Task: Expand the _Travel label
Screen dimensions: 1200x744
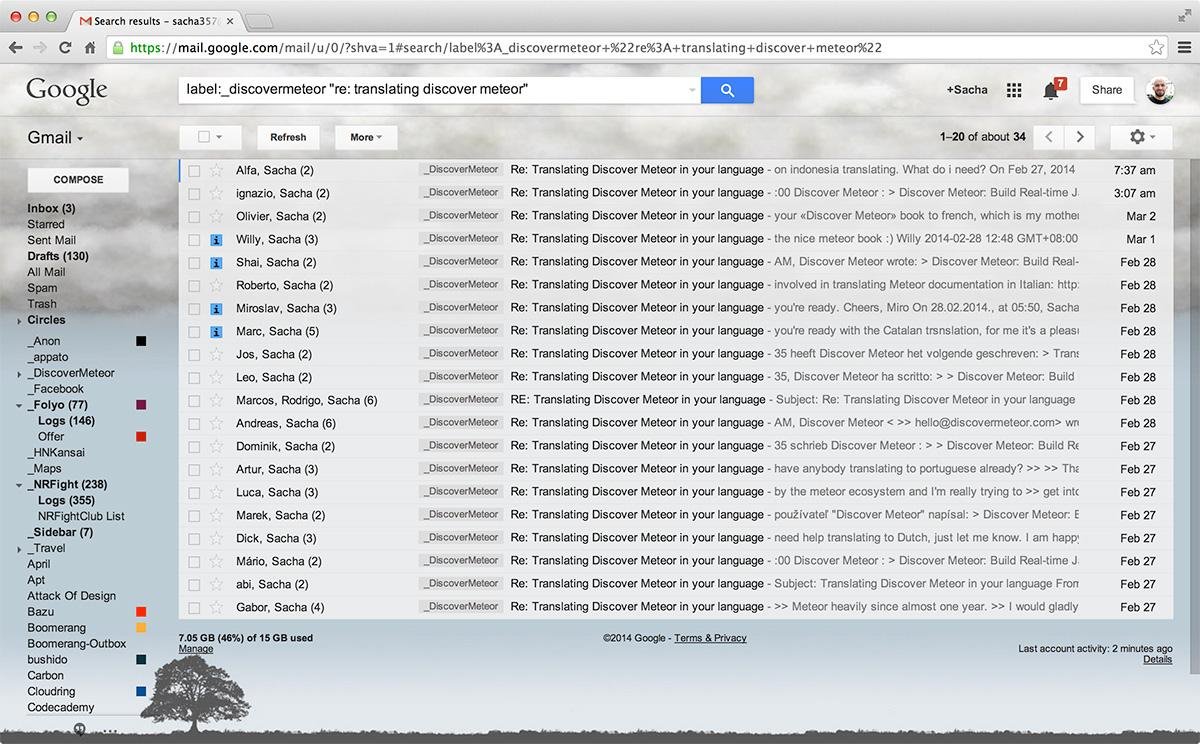Action: pyautogui.click(x=19, y=549)
